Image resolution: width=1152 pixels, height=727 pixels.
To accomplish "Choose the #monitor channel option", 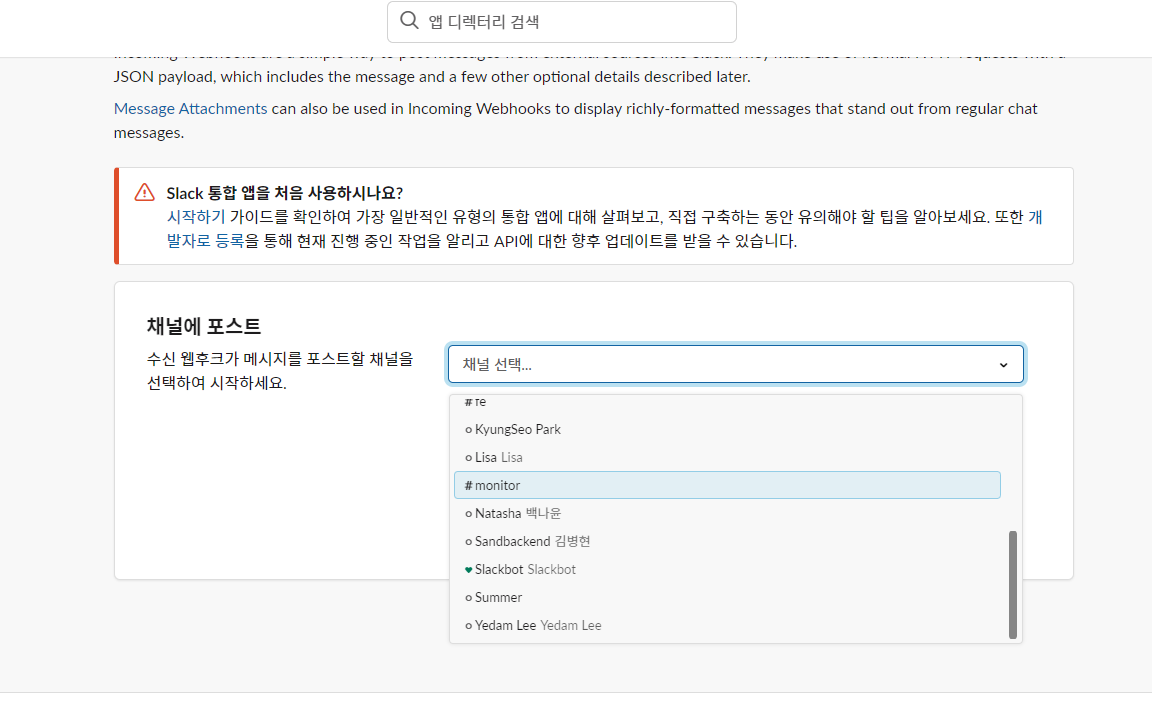I will (727, 485).
